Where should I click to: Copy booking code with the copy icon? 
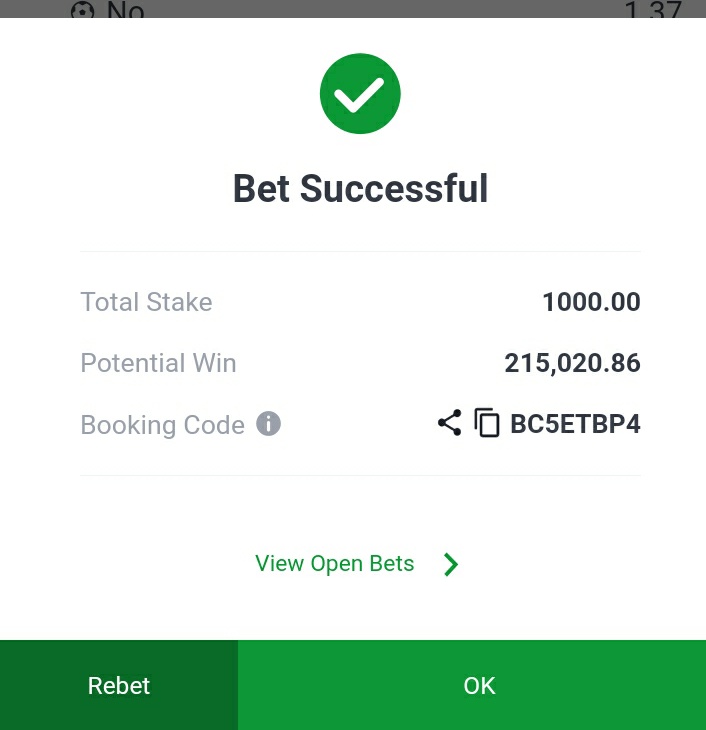[x=487, y=423]
